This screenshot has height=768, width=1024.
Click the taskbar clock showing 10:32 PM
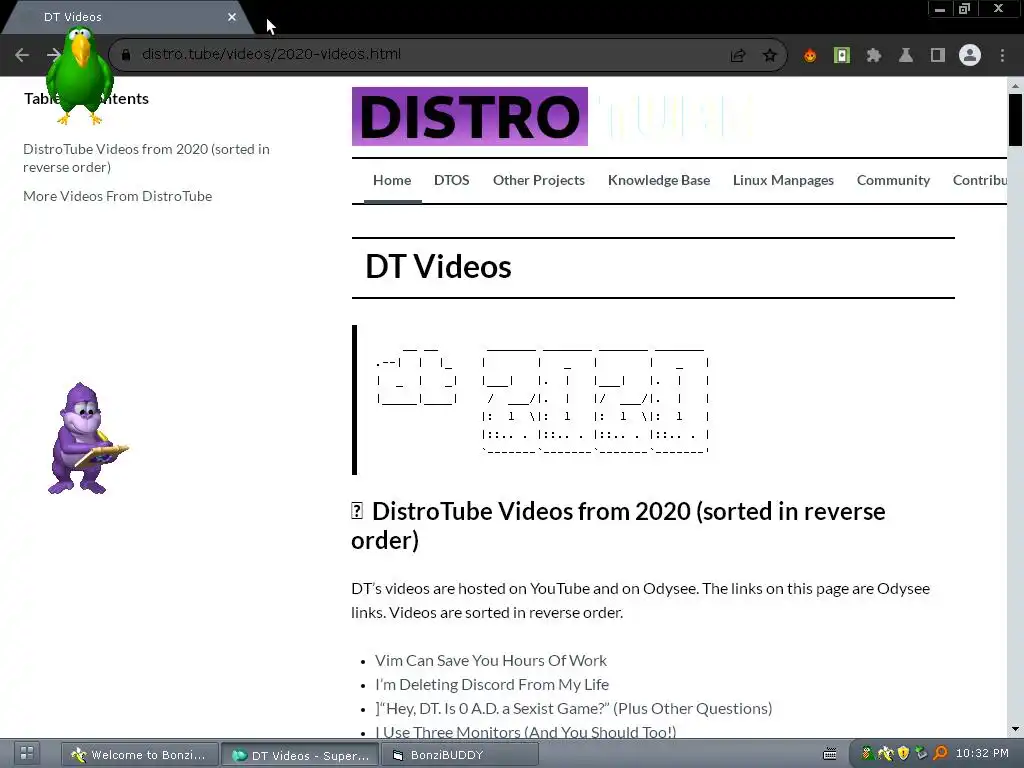pos(983,754)
